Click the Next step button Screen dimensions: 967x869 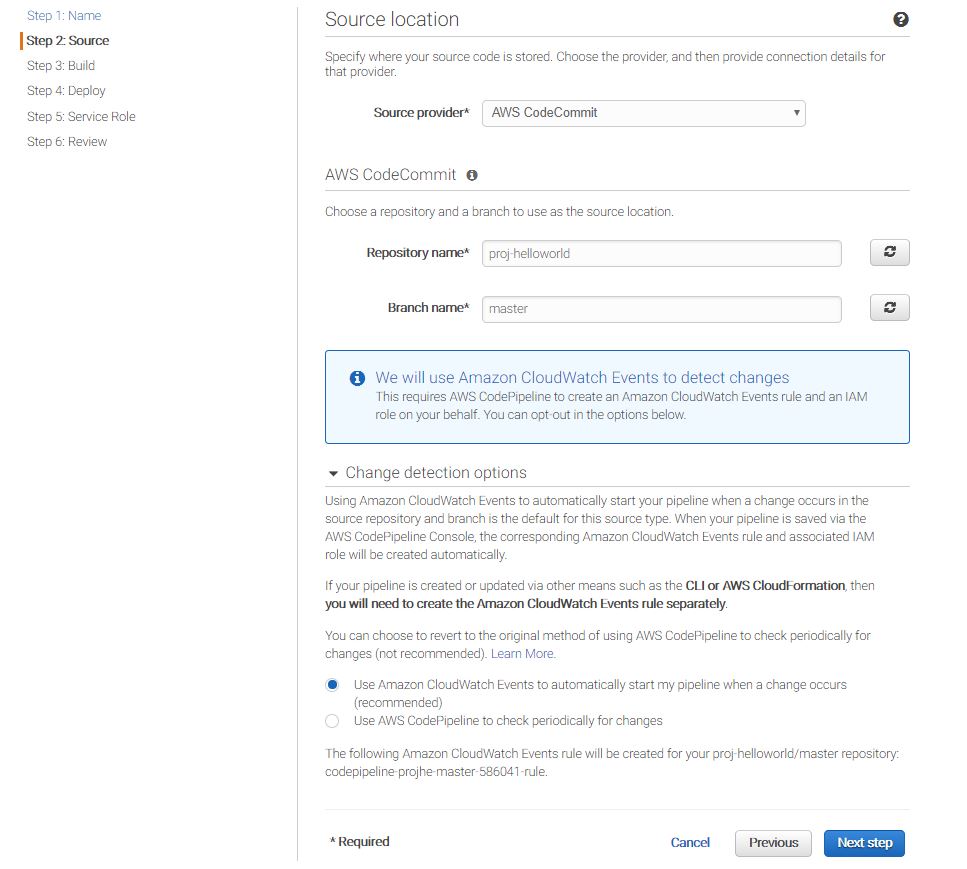[x=864, y=843]
